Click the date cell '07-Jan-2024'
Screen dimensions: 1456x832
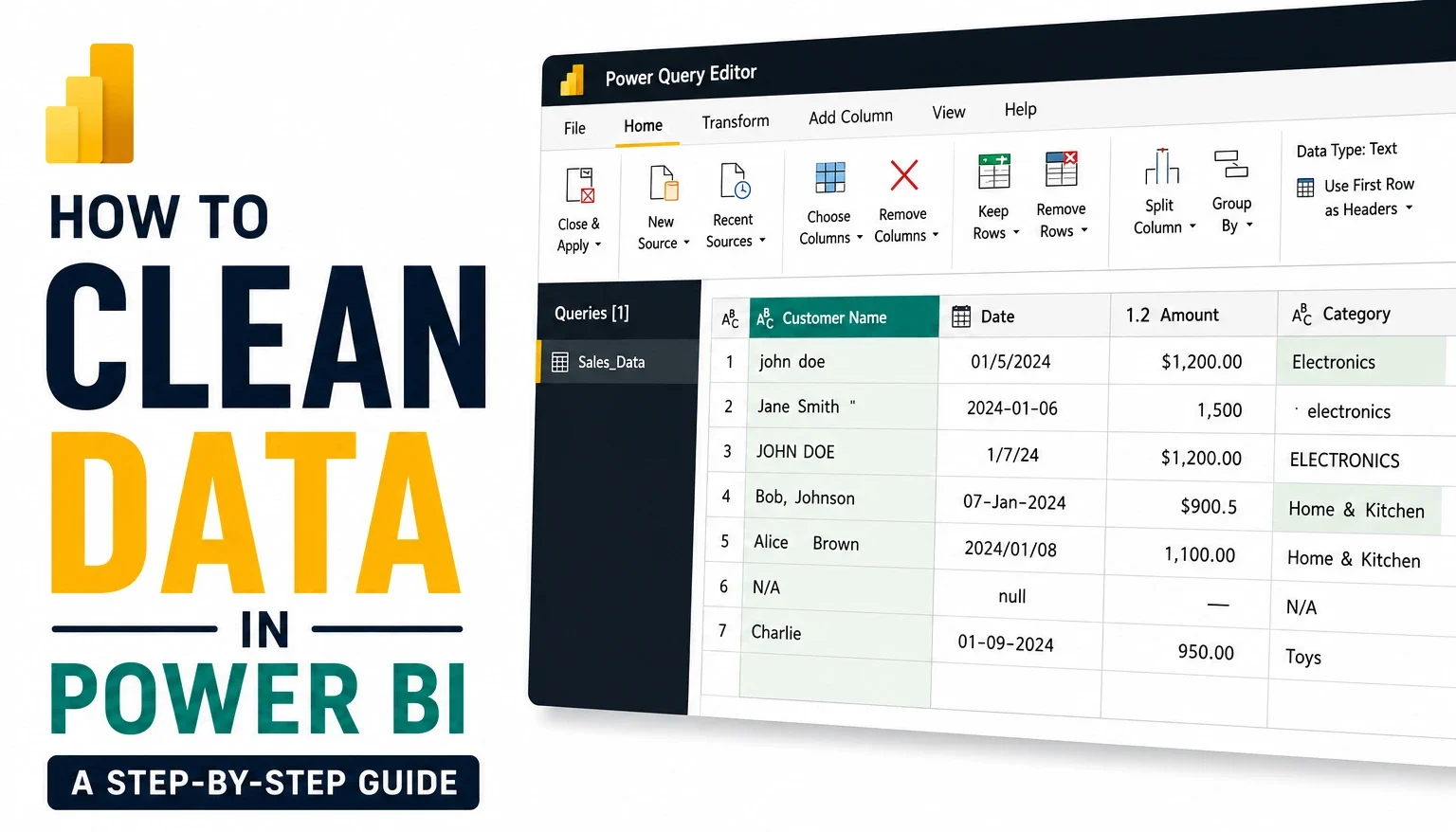[1019, 502]
